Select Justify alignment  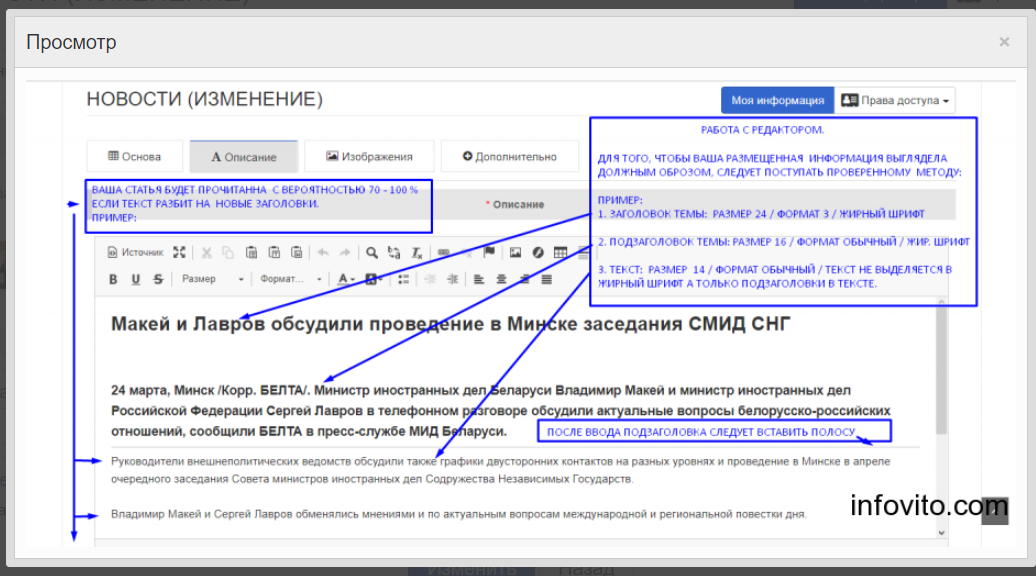(x=546, y=279)
